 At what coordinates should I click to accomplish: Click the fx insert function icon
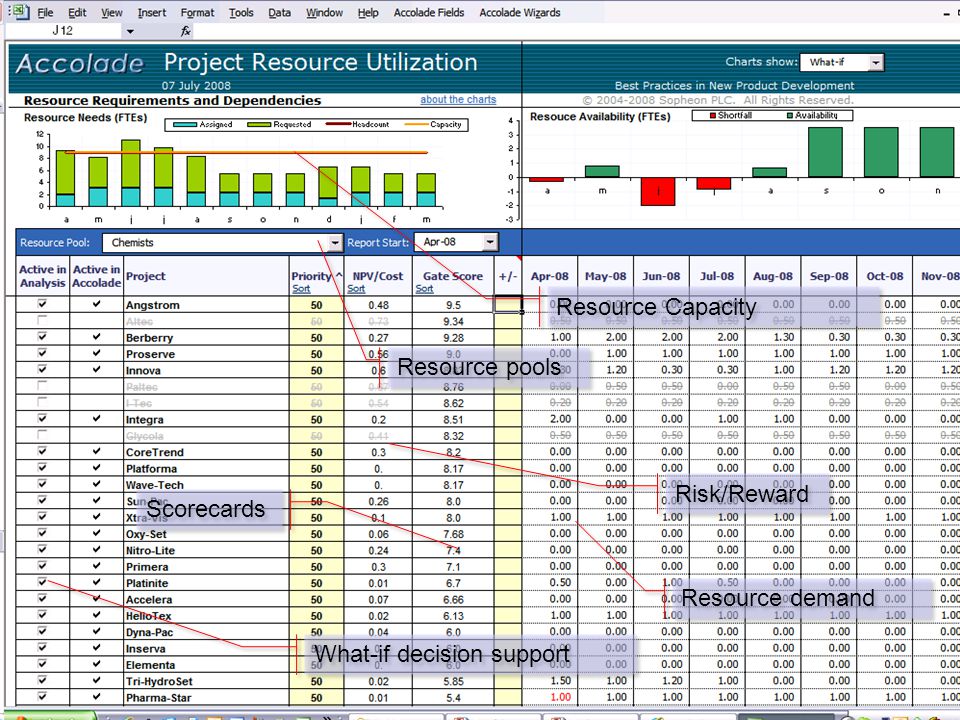point(186,31)
